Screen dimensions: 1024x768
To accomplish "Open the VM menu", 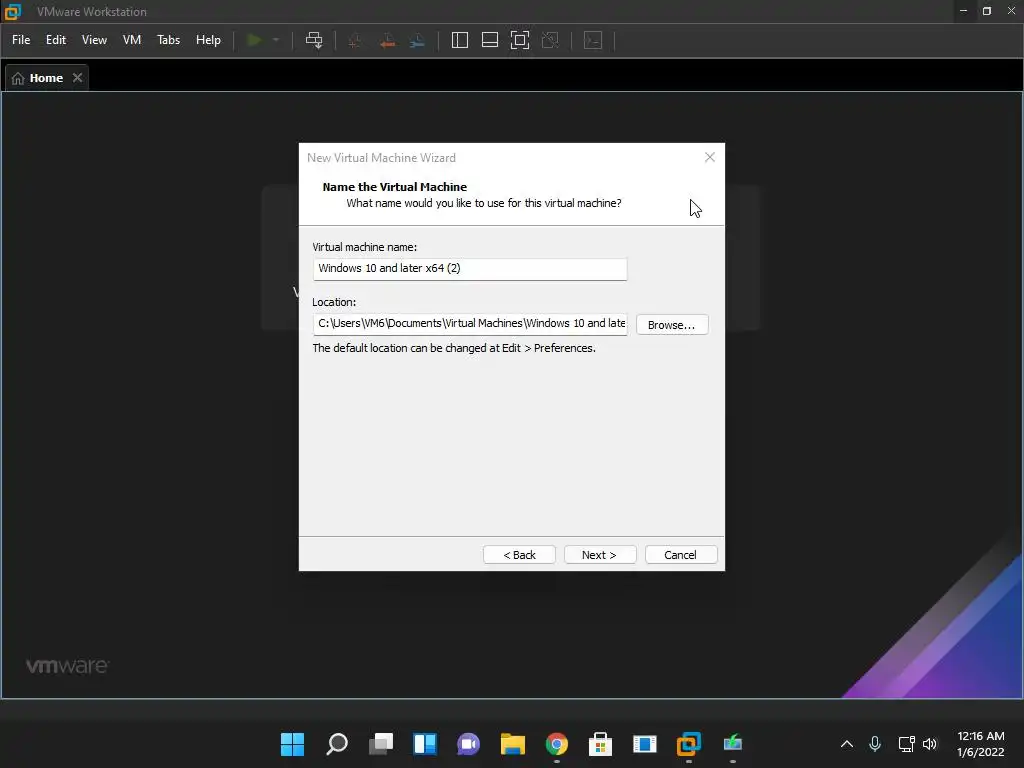I will pos(132,40).
